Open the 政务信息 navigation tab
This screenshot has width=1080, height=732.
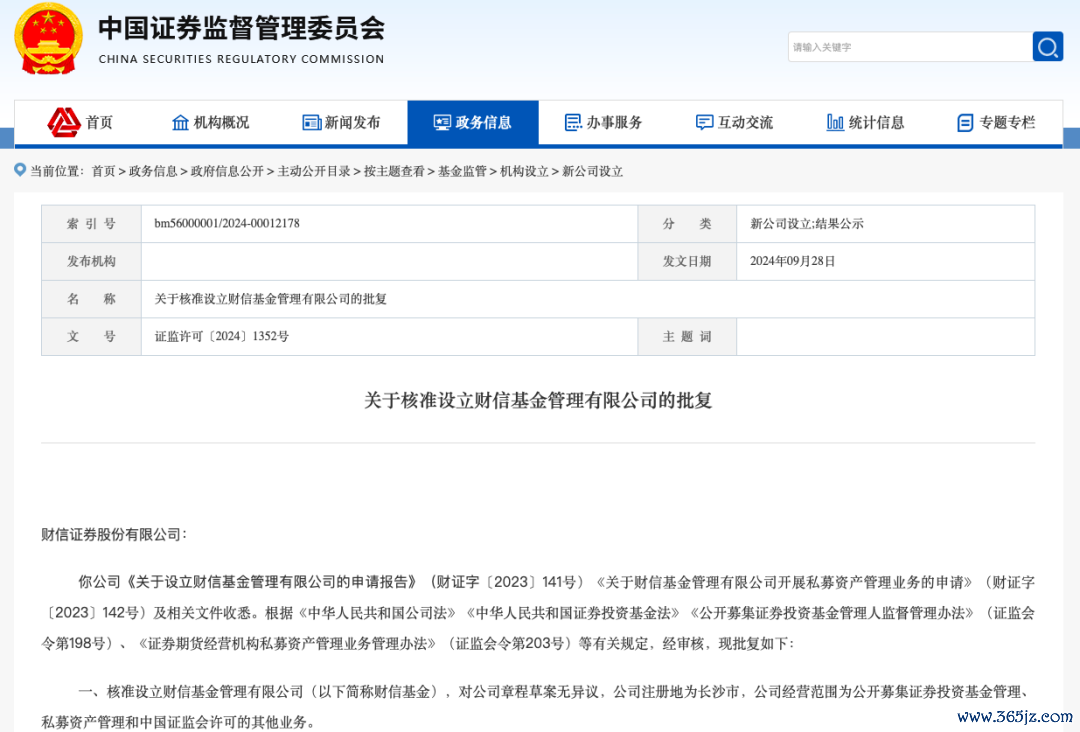(x=473, y=122)
